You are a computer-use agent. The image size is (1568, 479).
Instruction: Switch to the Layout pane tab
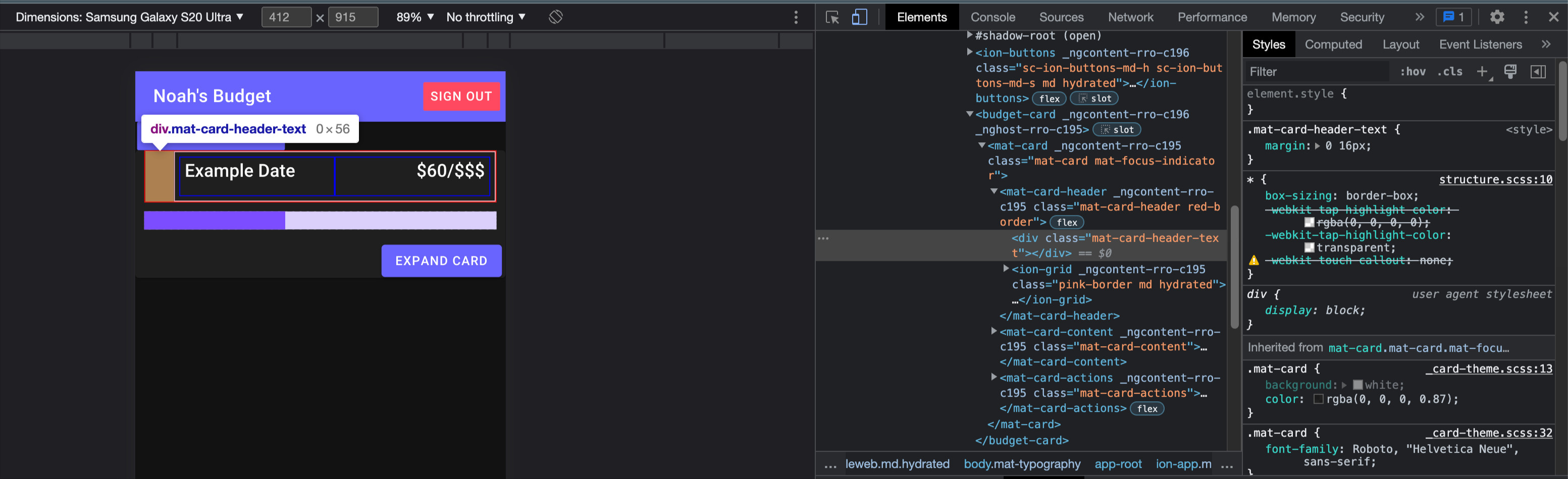pos(1400,44)
